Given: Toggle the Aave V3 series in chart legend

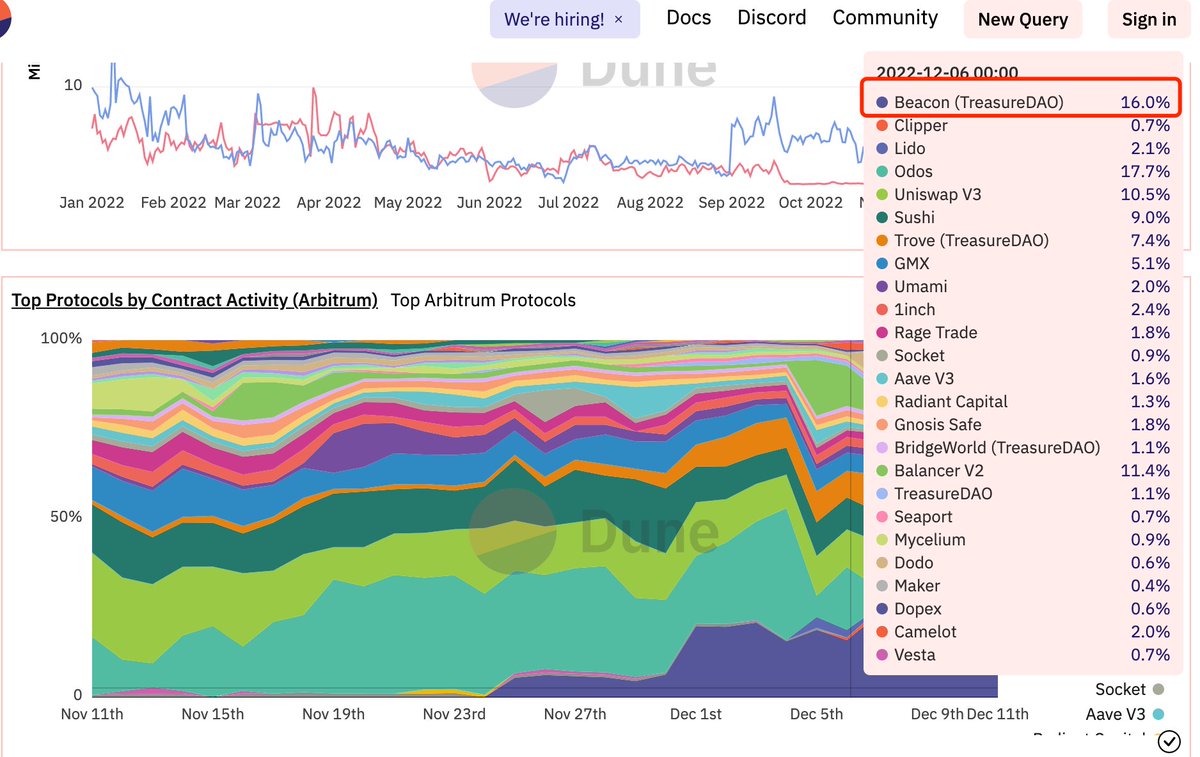Looking at the screenshot, I should (1125, 714).
